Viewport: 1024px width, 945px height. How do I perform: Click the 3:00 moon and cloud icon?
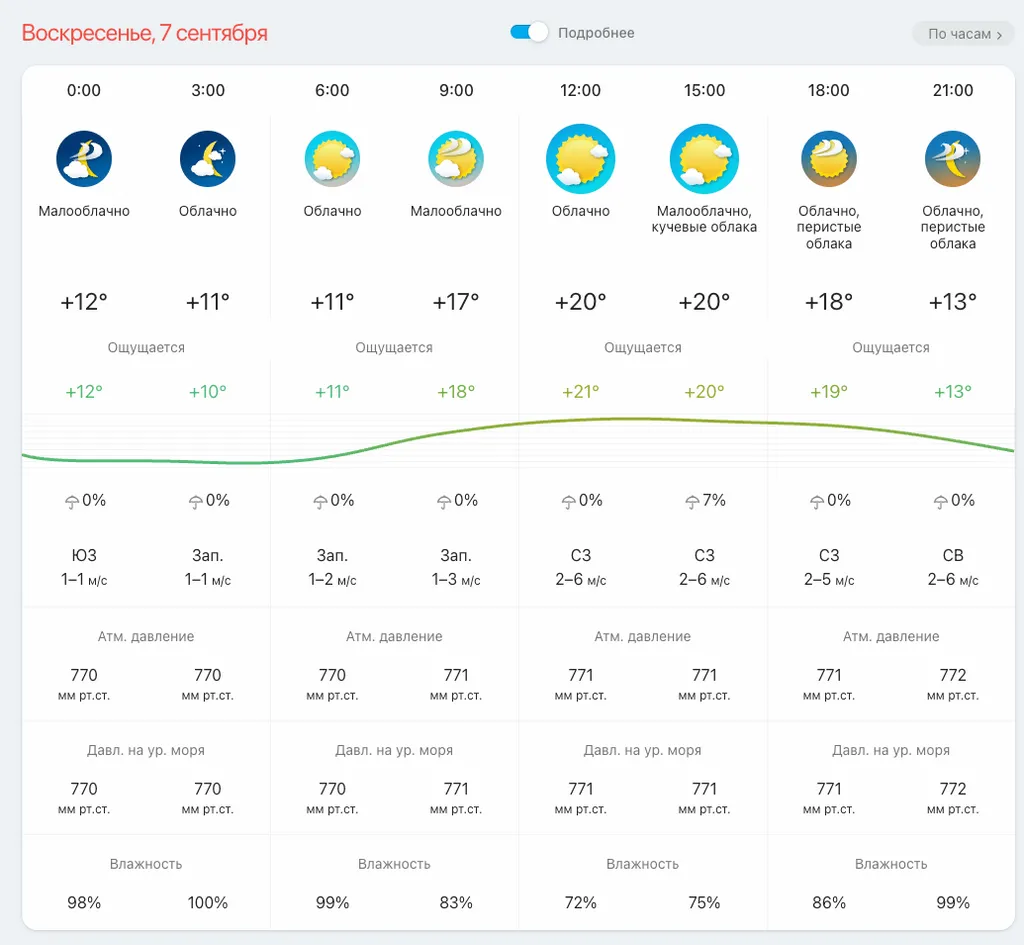(208, 159)
